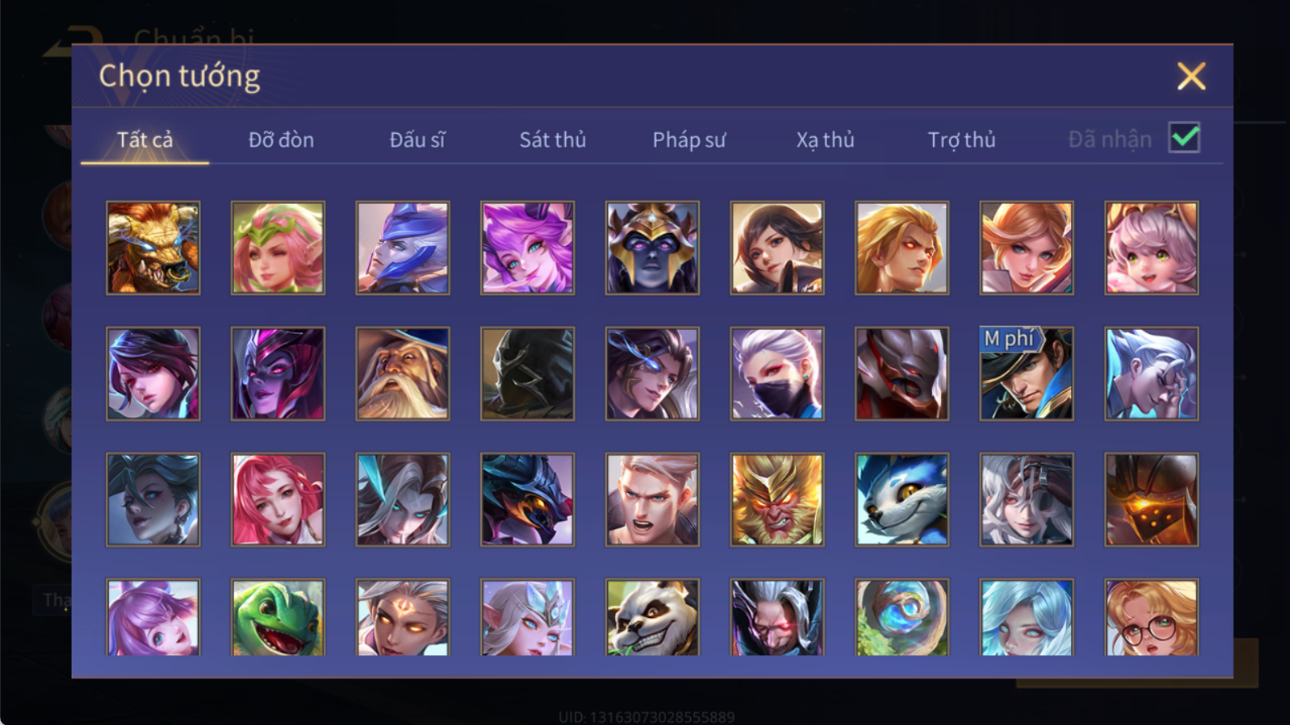1290x725 pixels.
Task: Select the hero with the M phí tag
Action: [x=1027, y=374]
